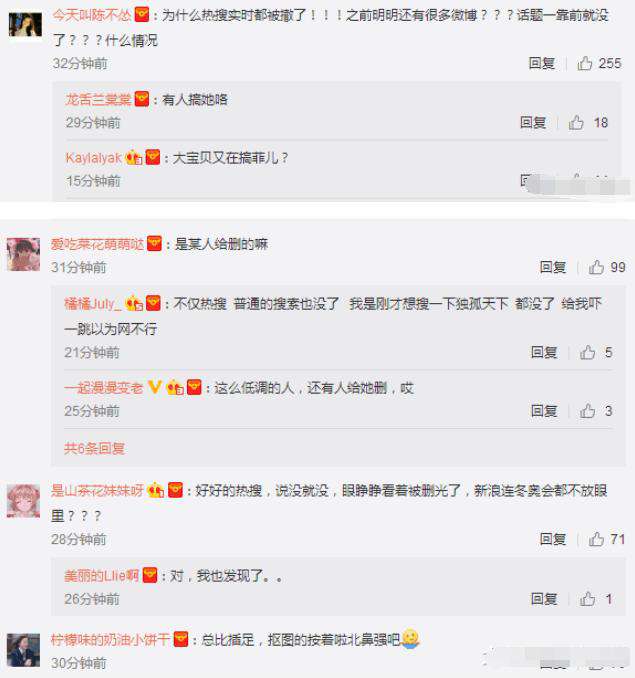Click the red badge next to 龙舌兰棠棠
635x678 pixels.
pyautogui.click(x=142, y=99)
